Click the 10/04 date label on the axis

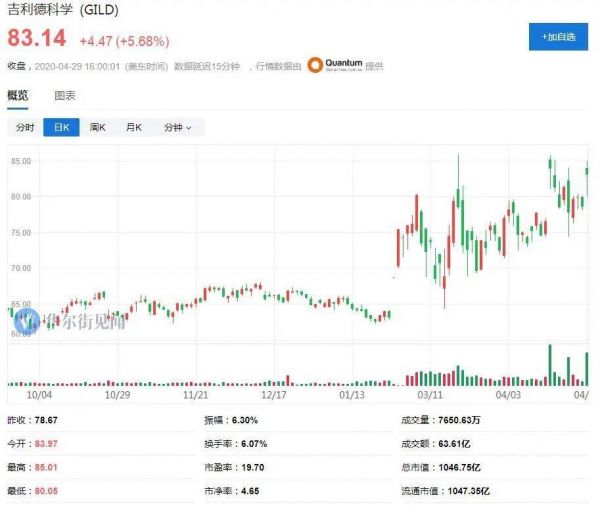tap(38, 395)
